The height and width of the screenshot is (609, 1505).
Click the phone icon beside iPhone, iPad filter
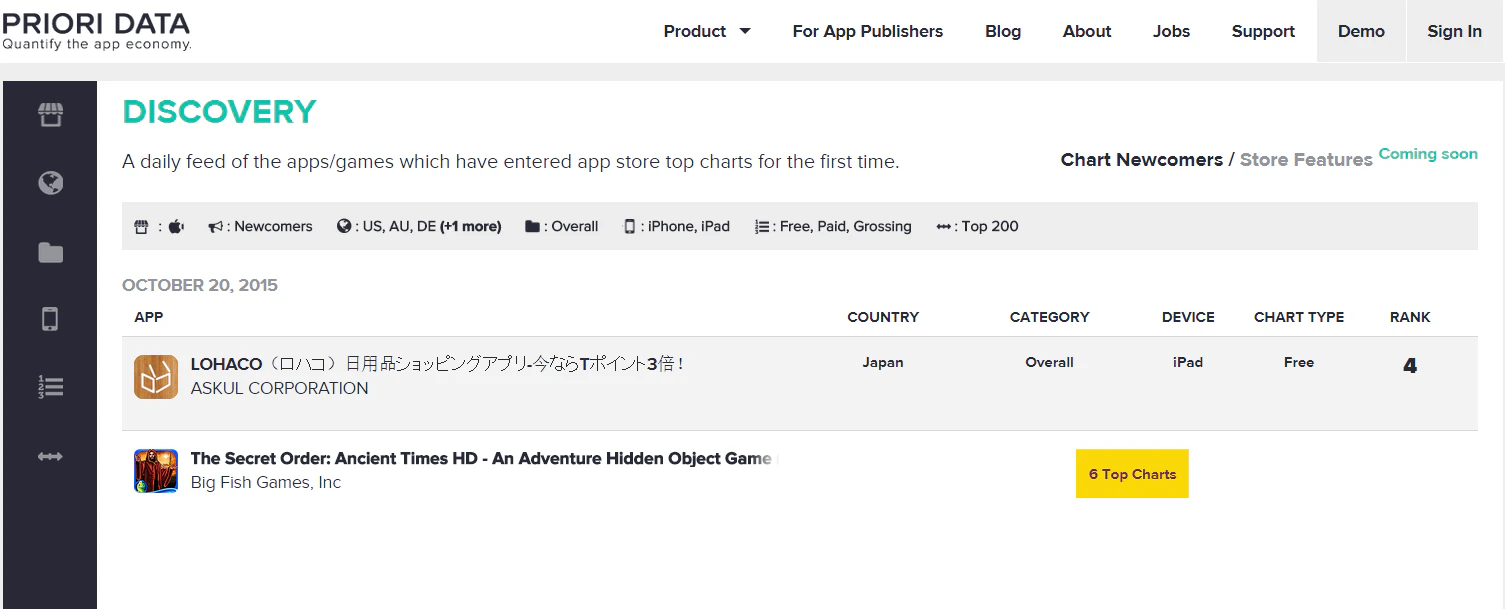pos(630,227)
